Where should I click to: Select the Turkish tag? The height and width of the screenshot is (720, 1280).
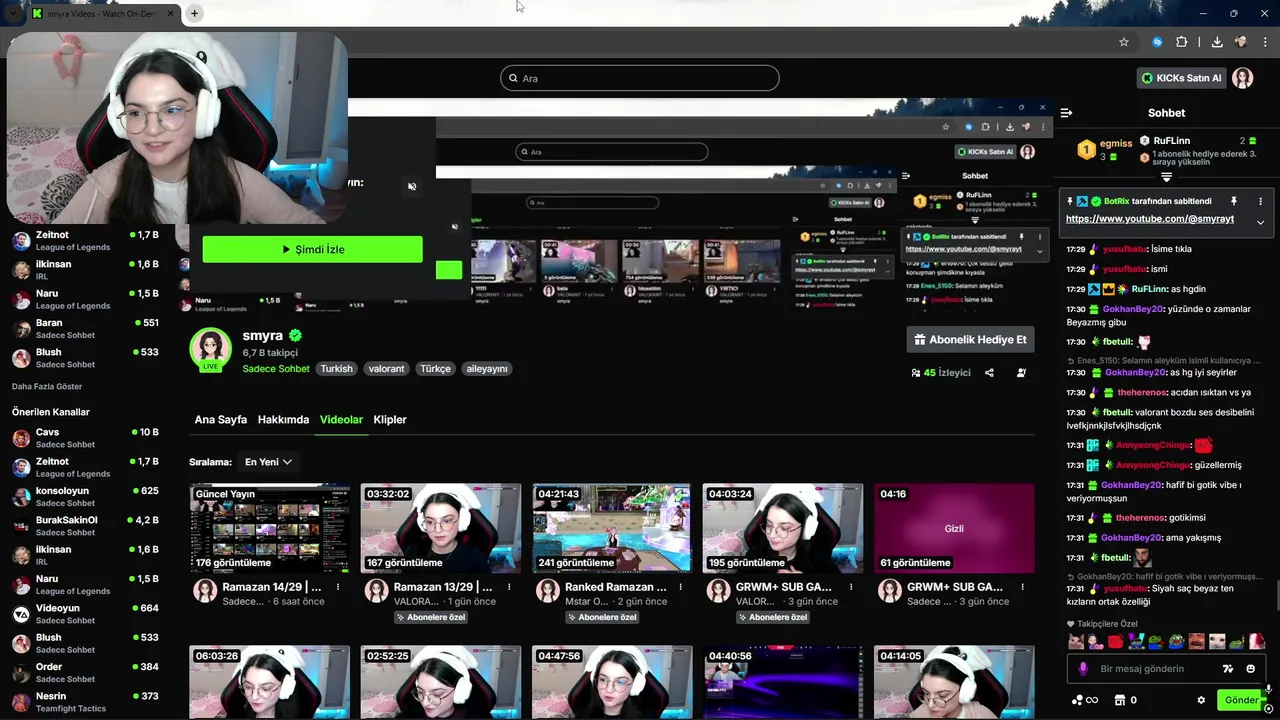coord(336,369)
